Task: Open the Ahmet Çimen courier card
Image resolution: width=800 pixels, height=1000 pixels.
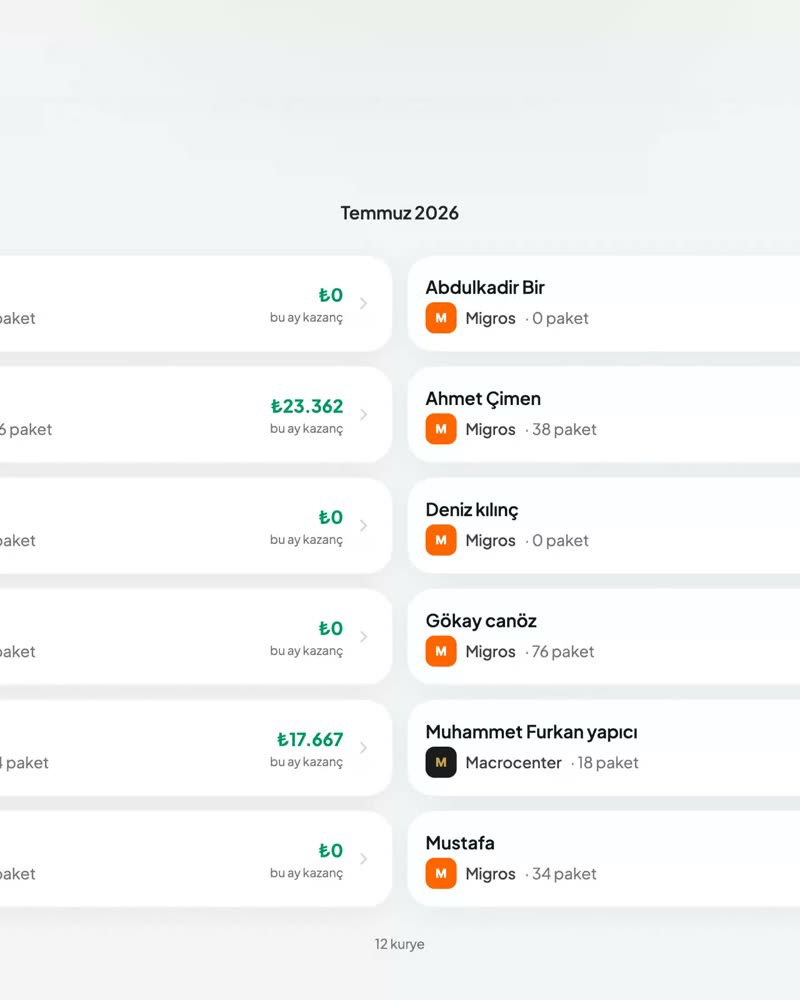Action: (x=604, y=415)
